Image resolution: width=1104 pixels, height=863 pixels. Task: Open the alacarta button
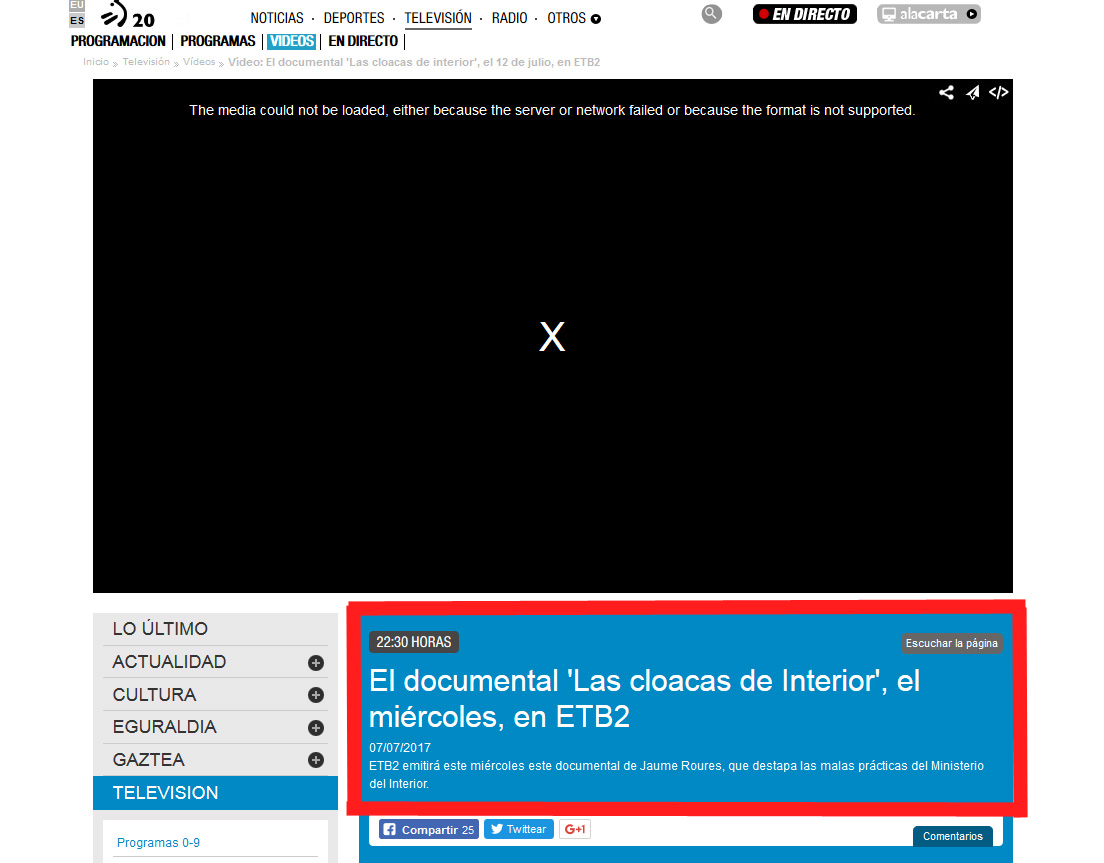[928, 14]
